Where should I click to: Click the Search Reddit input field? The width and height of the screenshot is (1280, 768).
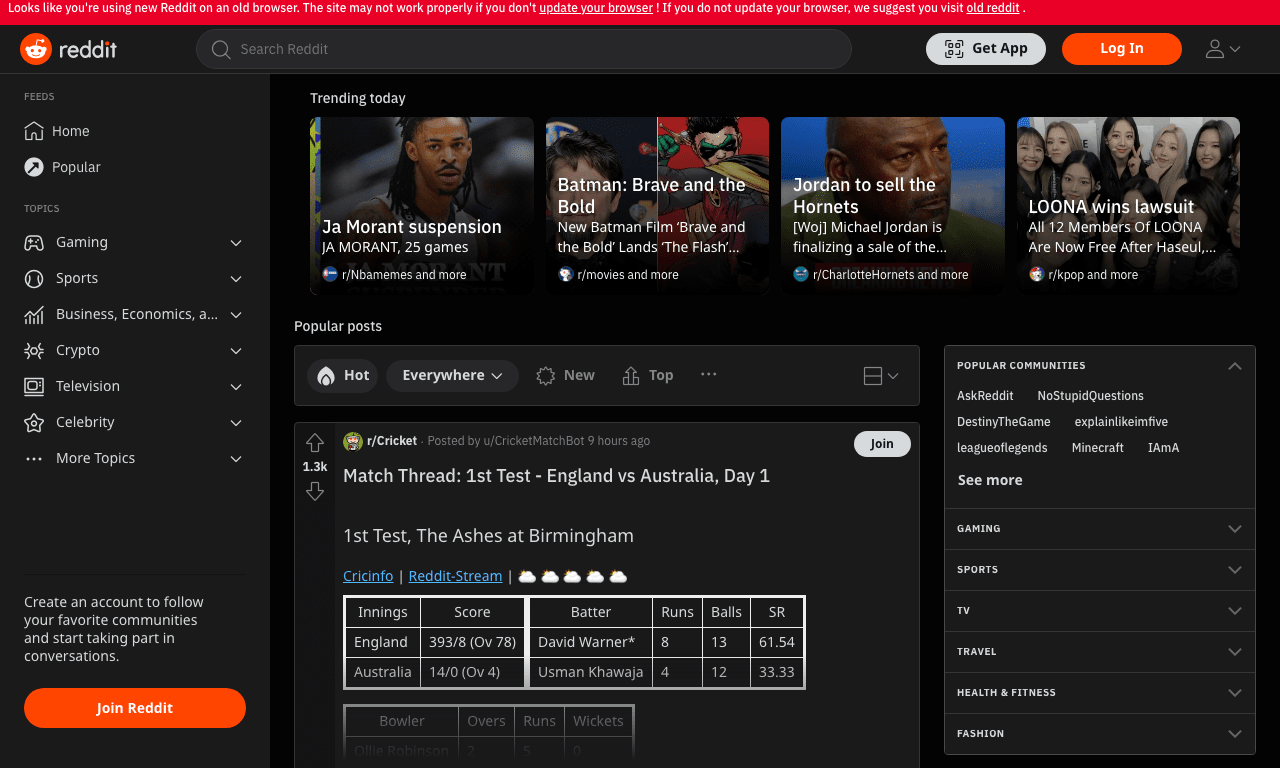pyautogui.click(x=524, y=49)
